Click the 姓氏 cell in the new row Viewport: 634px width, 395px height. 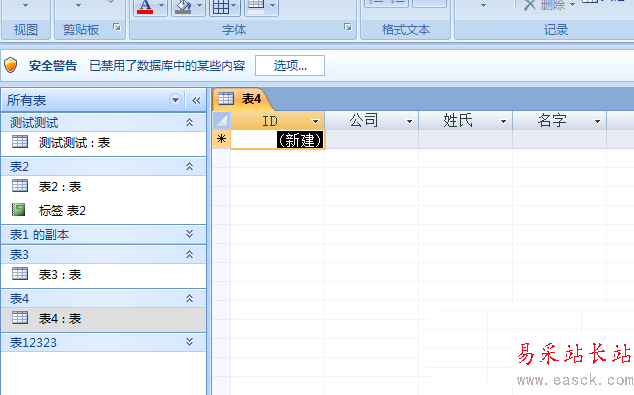465,139
